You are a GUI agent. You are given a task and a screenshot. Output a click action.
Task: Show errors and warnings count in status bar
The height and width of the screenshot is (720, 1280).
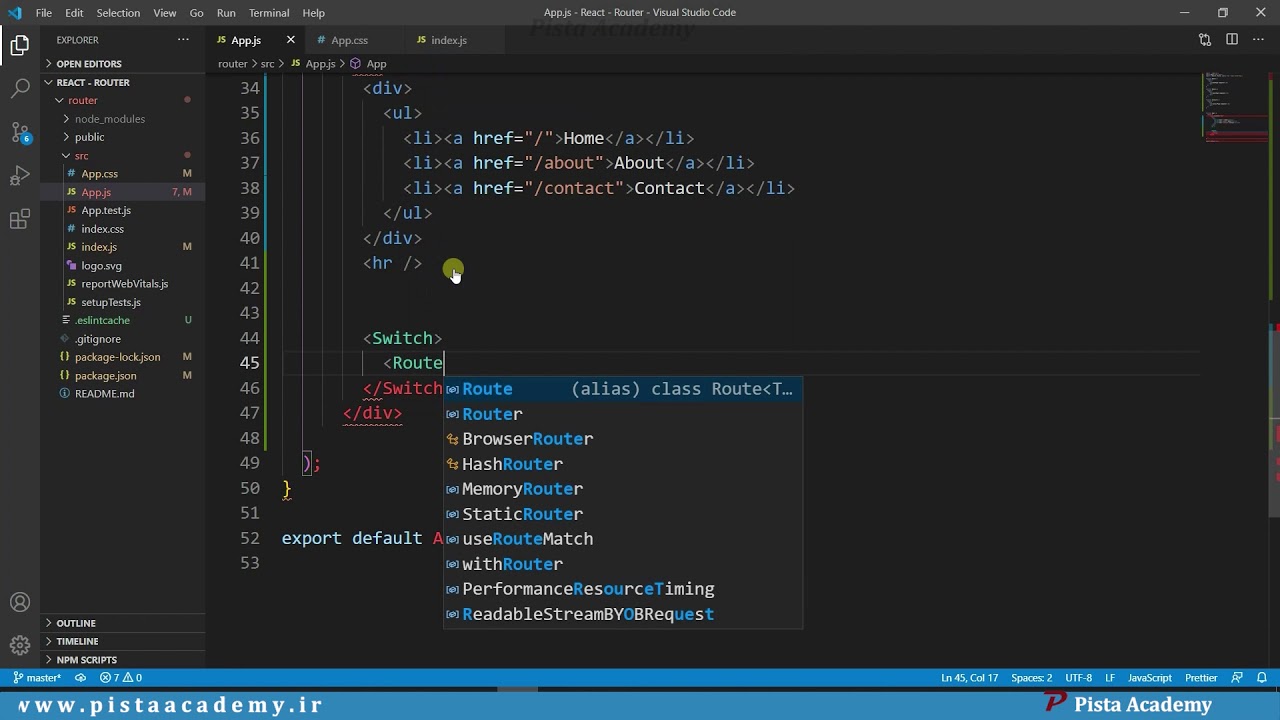pyautogui.click(x=121, y=678)
